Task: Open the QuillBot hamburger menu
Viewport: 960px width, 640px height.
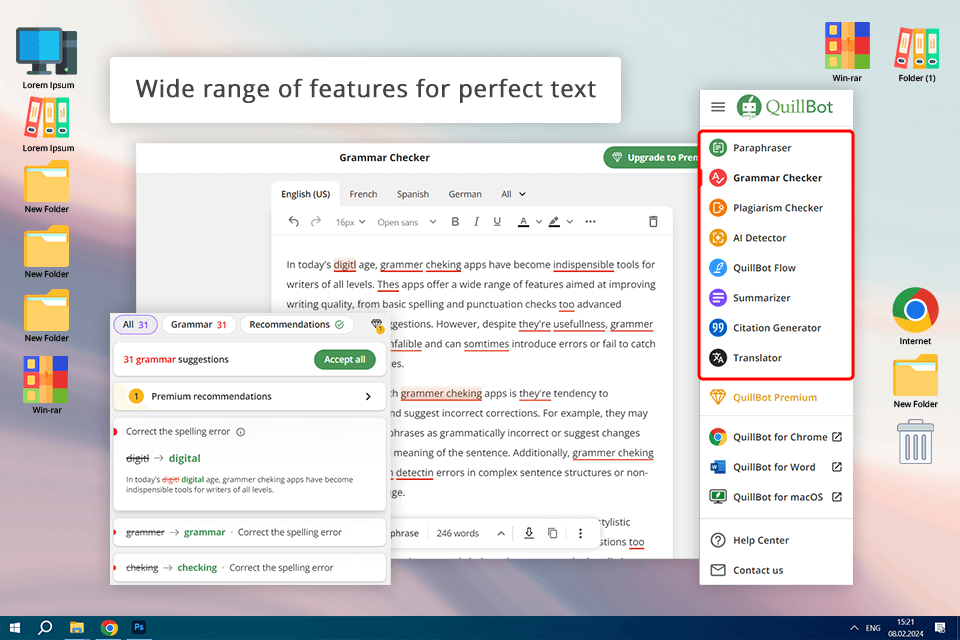Action: 718,107
